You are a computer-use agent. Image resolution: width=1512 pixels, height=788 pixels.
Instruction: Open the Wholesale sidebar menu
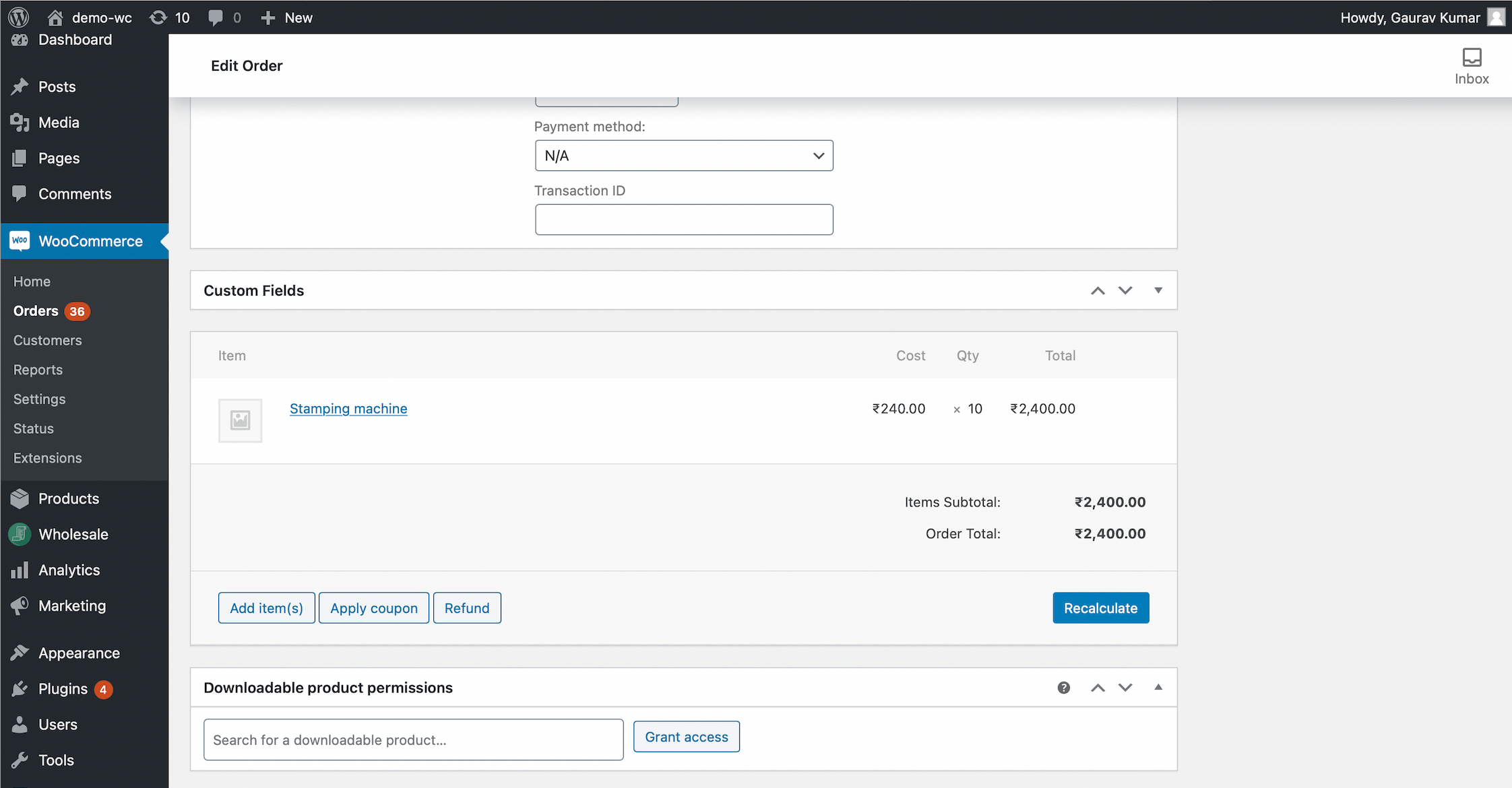73,534
